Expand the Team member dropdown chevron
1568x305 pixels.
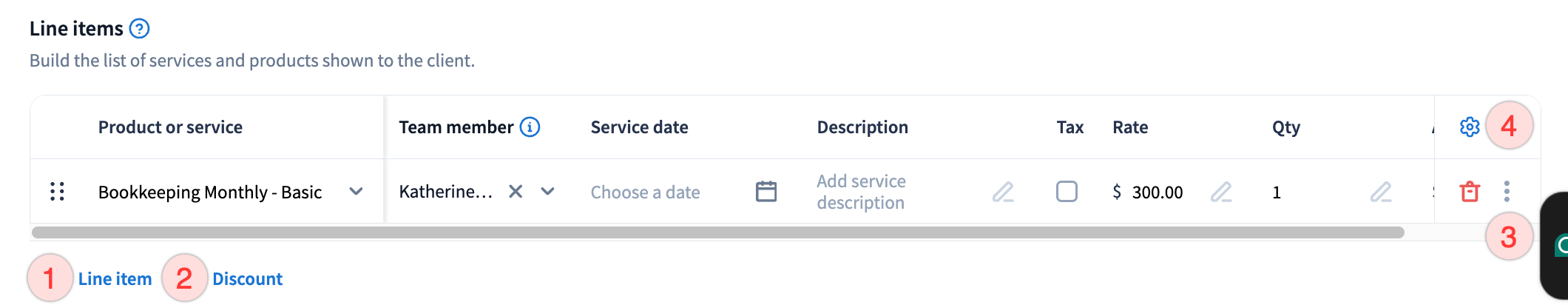(x=547, y=192)
